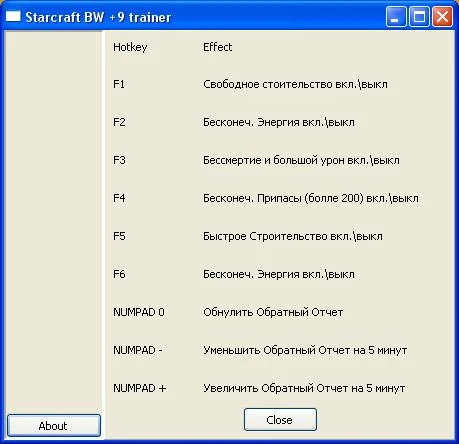This screenshot has width=459, height=444.
Task: Select the F1 hotkey label
Action: tap(119, 84)
